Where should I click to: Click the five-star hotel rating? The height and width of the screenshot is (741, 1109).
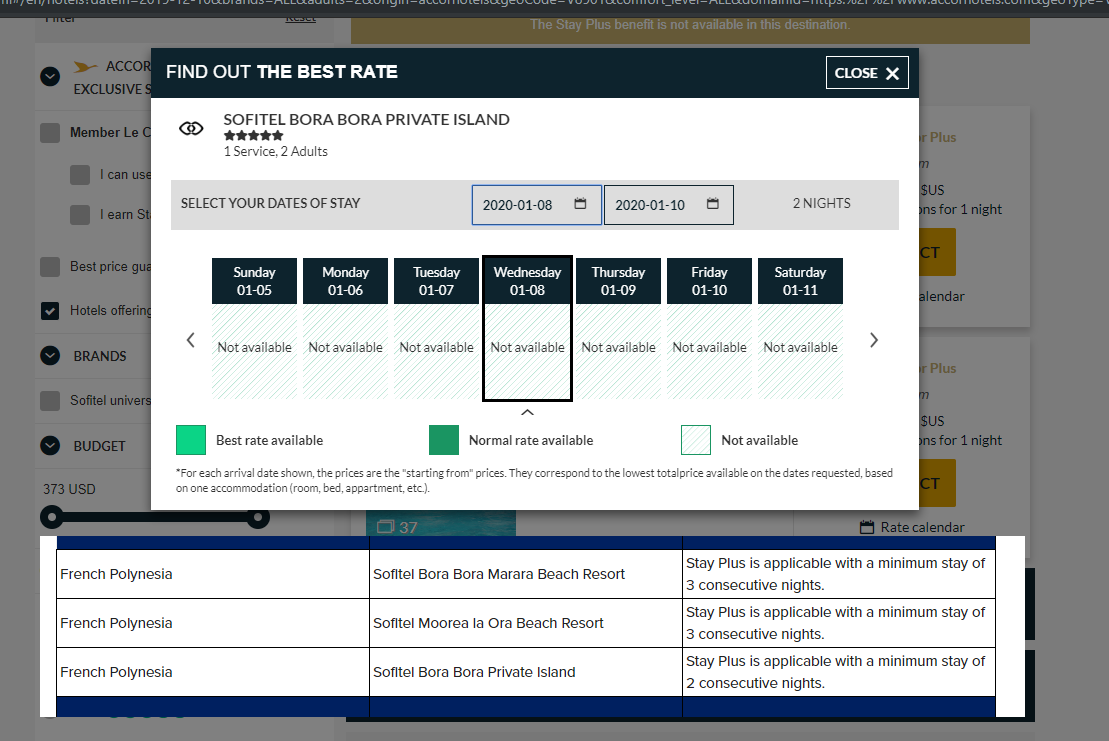[x=253, y=136]
